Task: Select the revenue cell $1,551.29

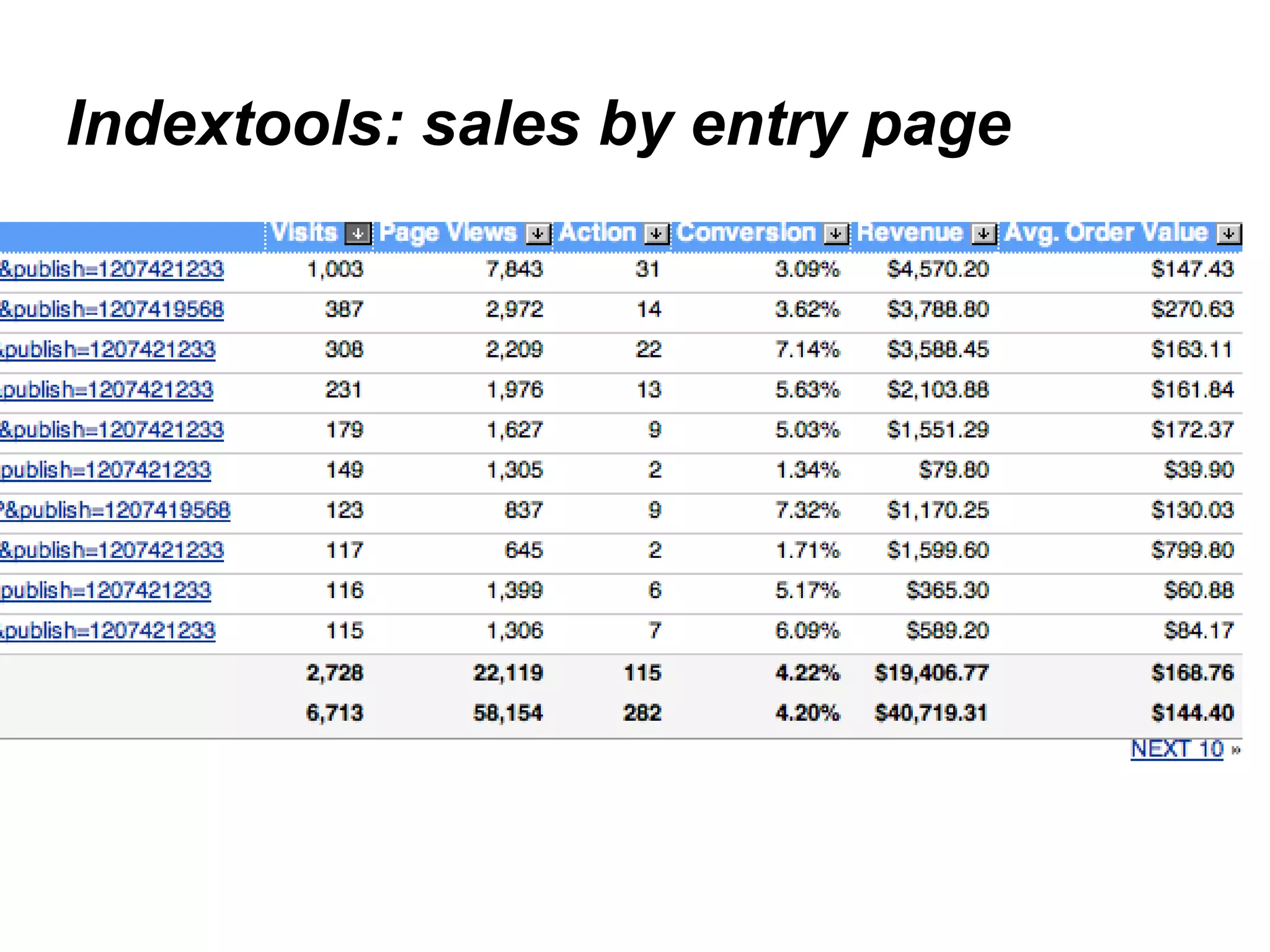Action: click(x=938, y=430)
